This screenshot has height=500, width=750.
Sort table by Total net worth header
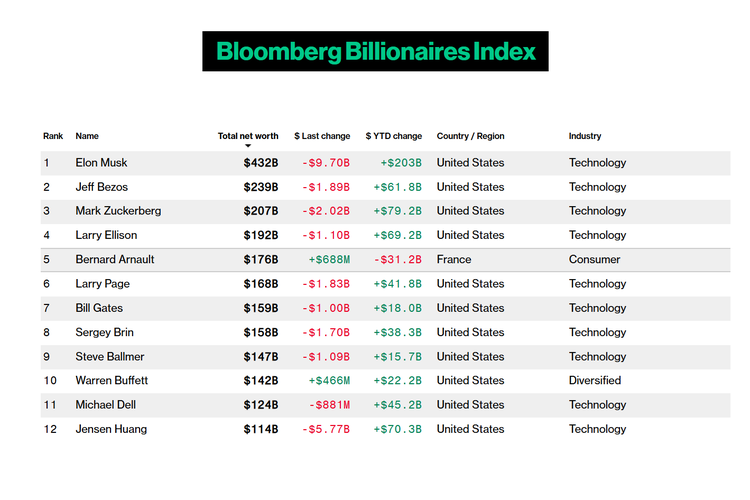(248, 136)
